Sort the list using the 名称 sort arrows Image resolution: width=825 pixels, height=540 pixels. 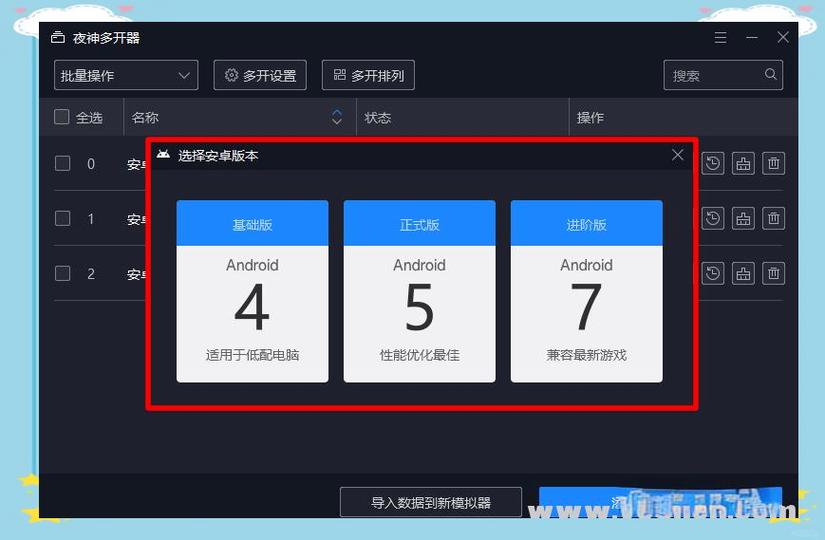337,117
